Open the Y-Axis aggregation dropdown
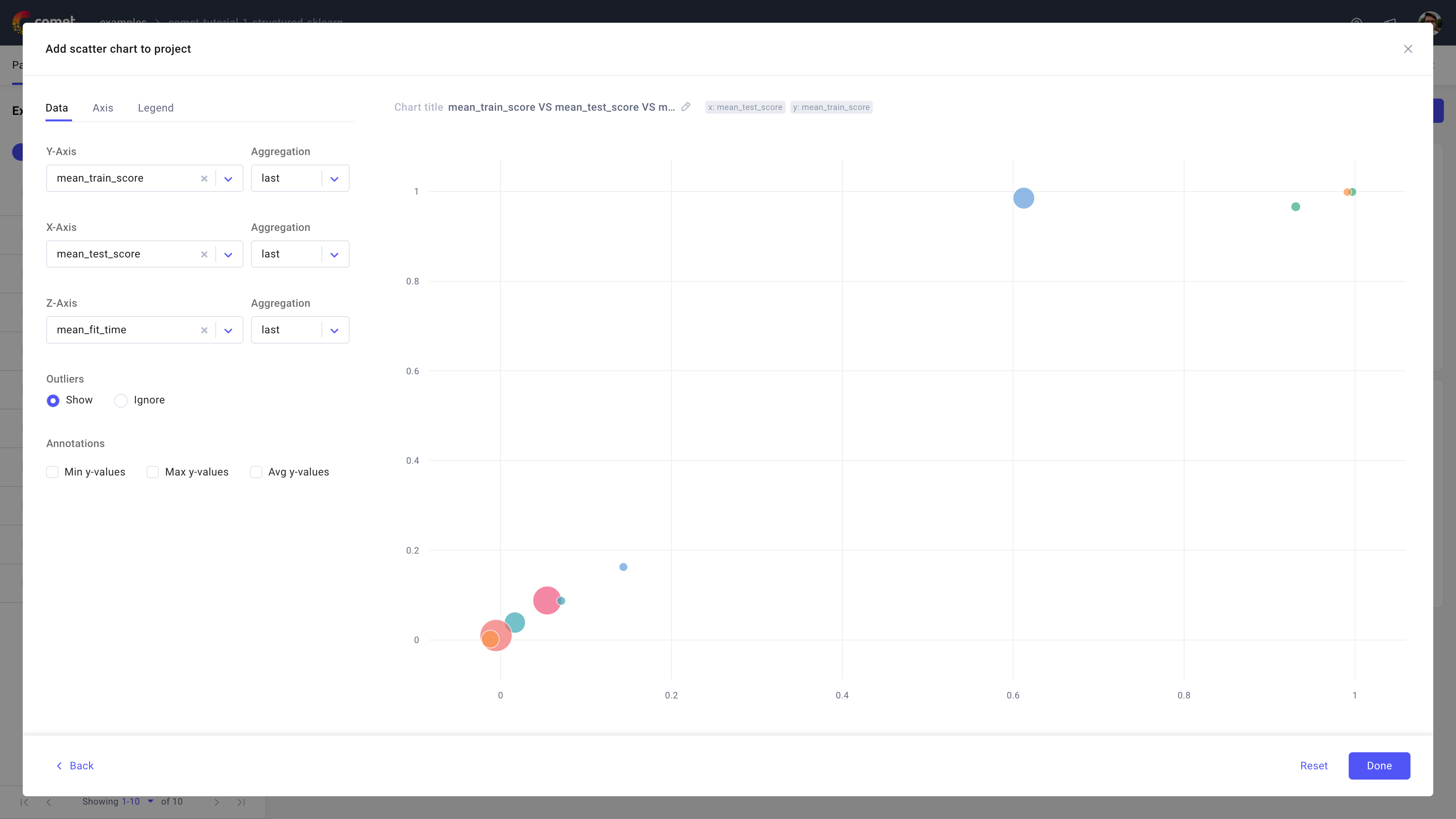The width and height of the screenshot is (1456, 819). click(334, 178)
